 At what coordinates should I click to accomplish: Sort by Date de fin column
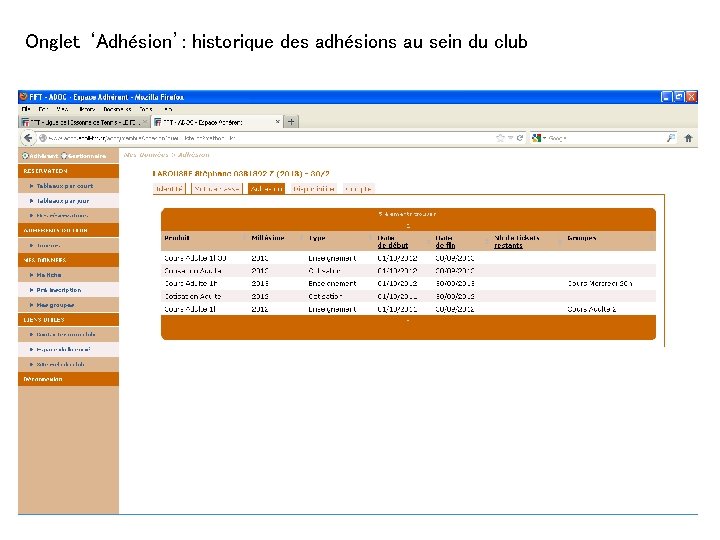tap(445, 242)
